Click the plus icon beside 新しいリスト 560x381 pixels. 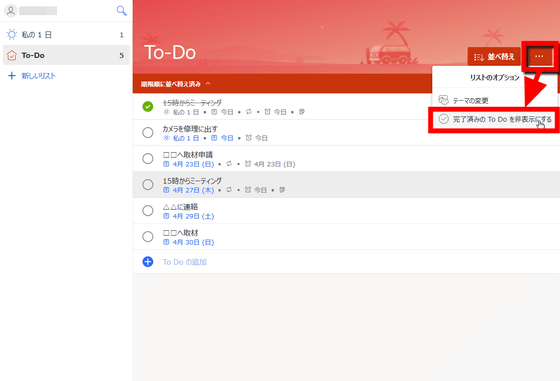point(12,76)
